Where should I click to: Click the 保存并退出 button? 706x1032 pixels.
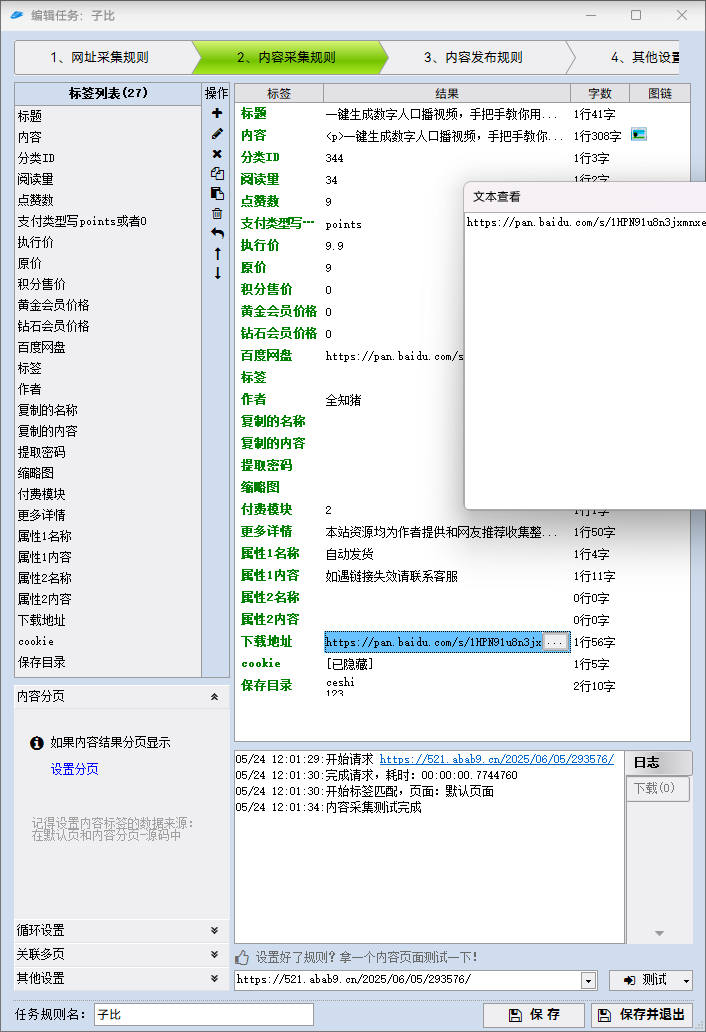pos(642,1015)
